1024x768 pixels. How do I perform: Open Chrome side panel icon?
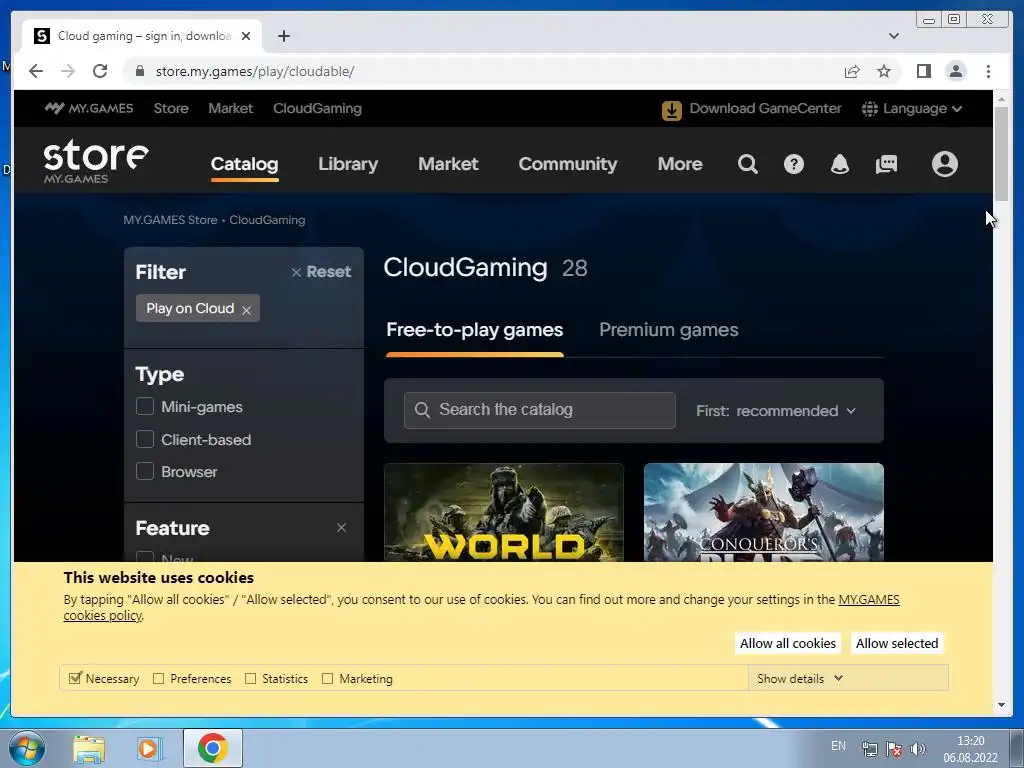tap(923, 71)
